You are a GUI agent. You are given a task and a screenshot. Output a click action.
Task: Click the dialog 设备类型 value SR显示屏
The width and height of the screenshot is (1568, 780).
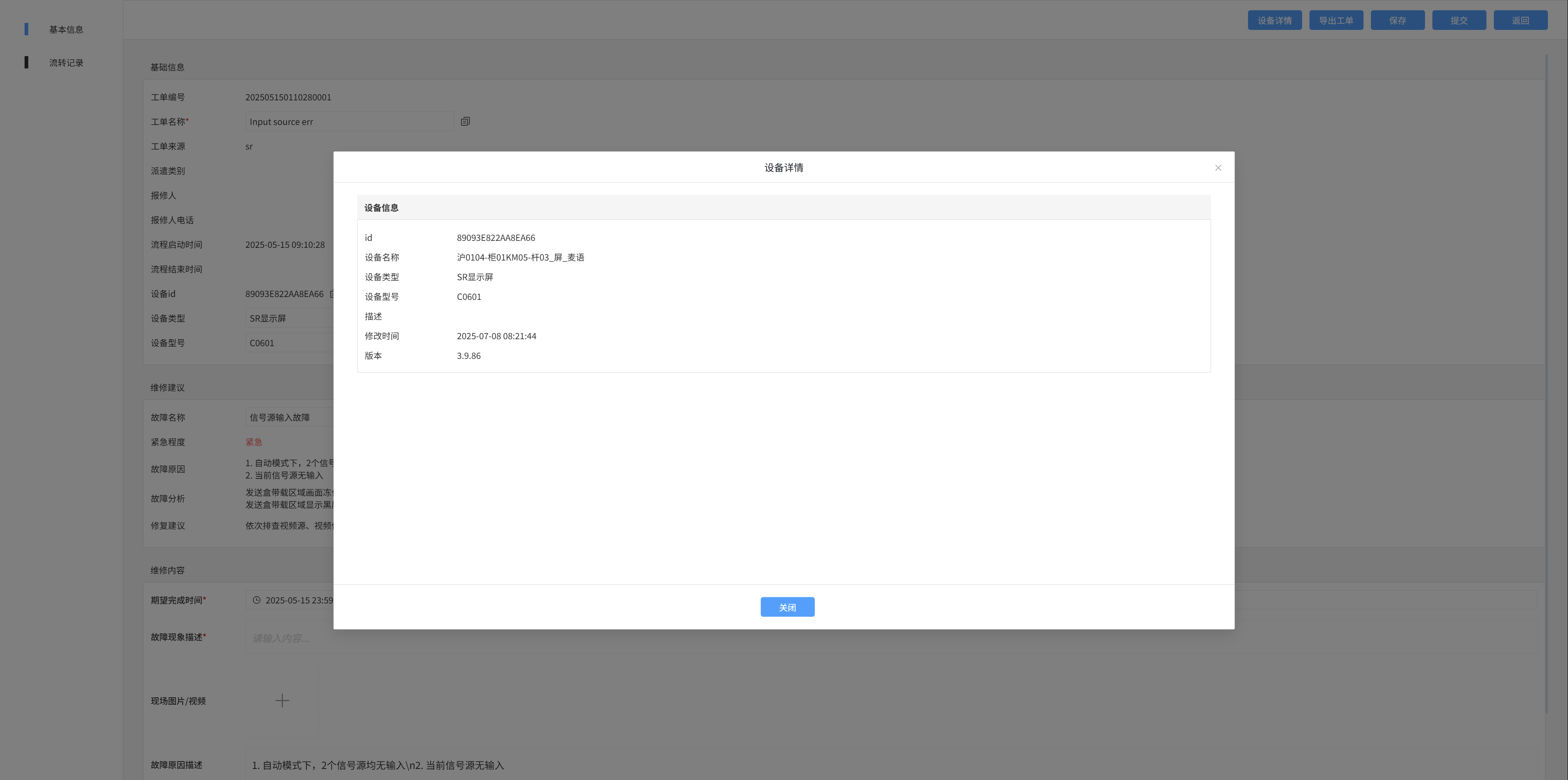[475, 277]
